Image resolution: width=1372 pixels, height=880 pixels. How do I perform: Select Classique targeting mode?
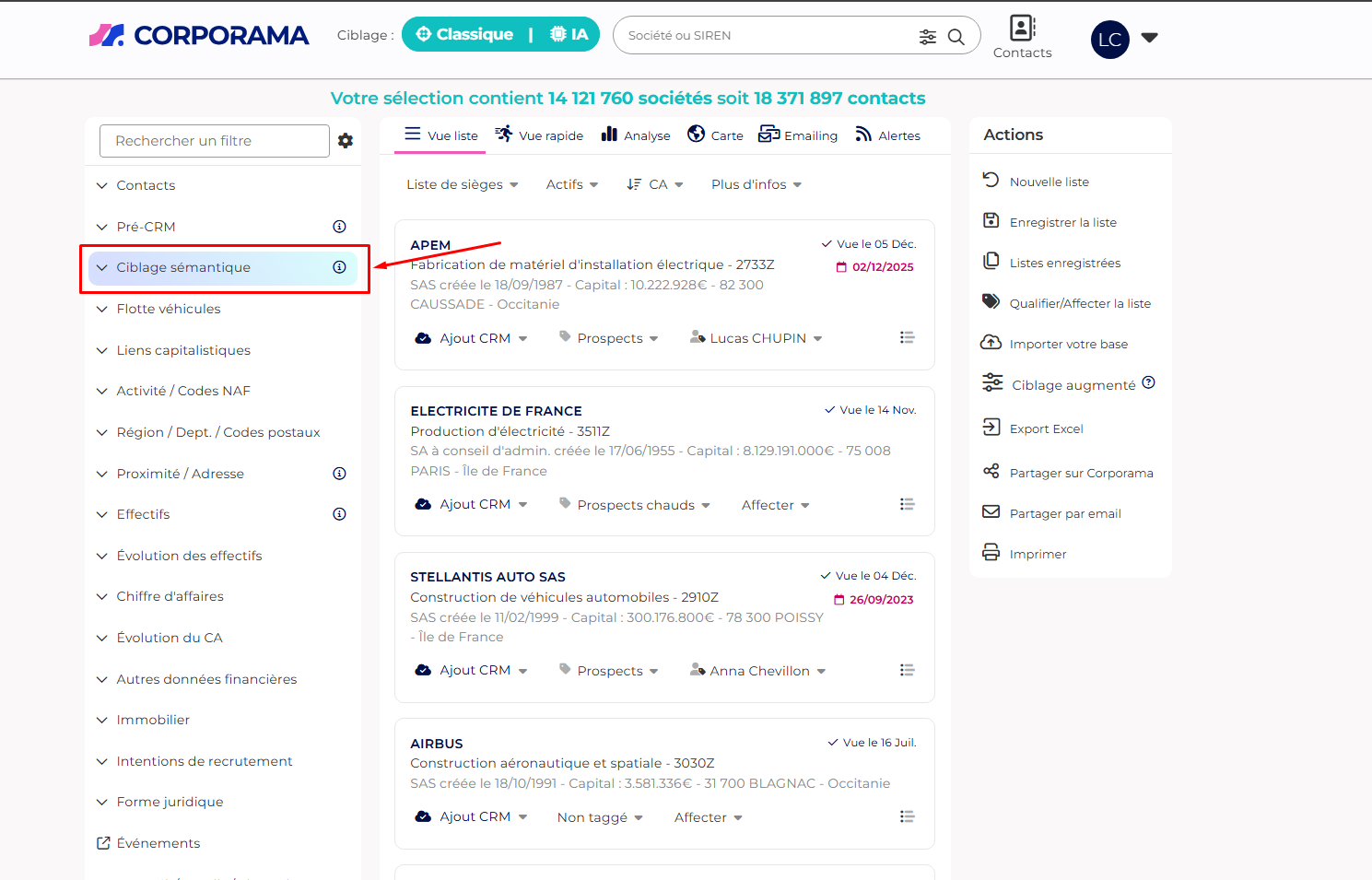coord(464,35)
